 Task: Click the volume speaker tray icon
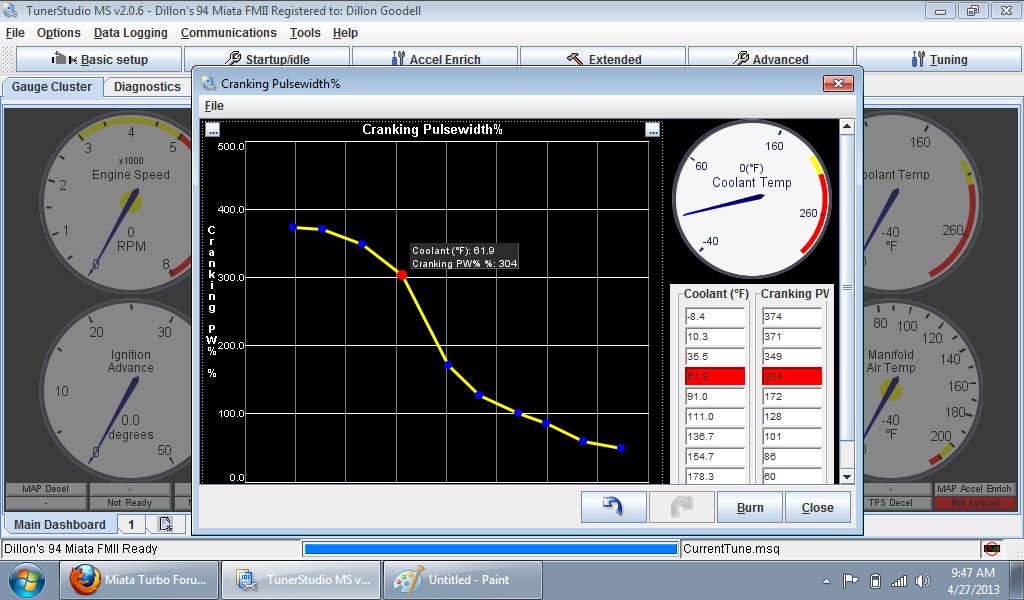[x=923, y=580]
